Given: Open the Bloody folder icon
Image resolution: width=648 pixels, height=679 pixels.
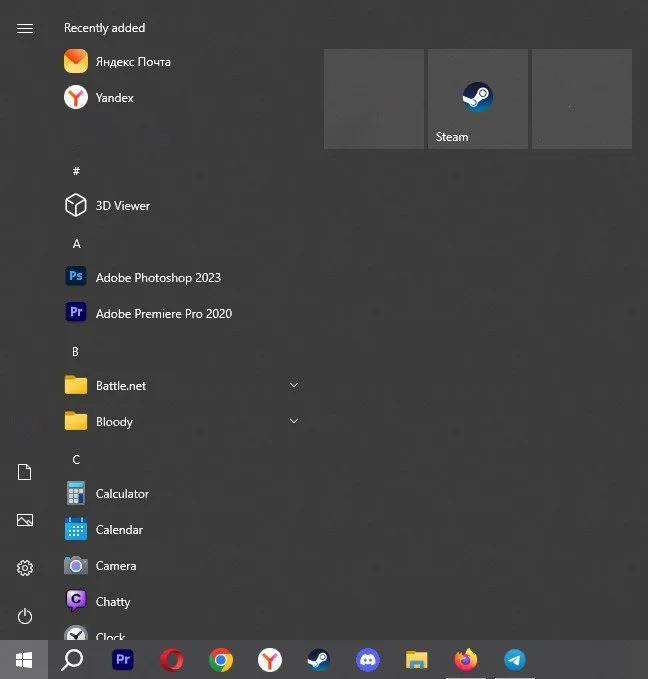Looking at the screenshot, I should [x=76, y=420].
